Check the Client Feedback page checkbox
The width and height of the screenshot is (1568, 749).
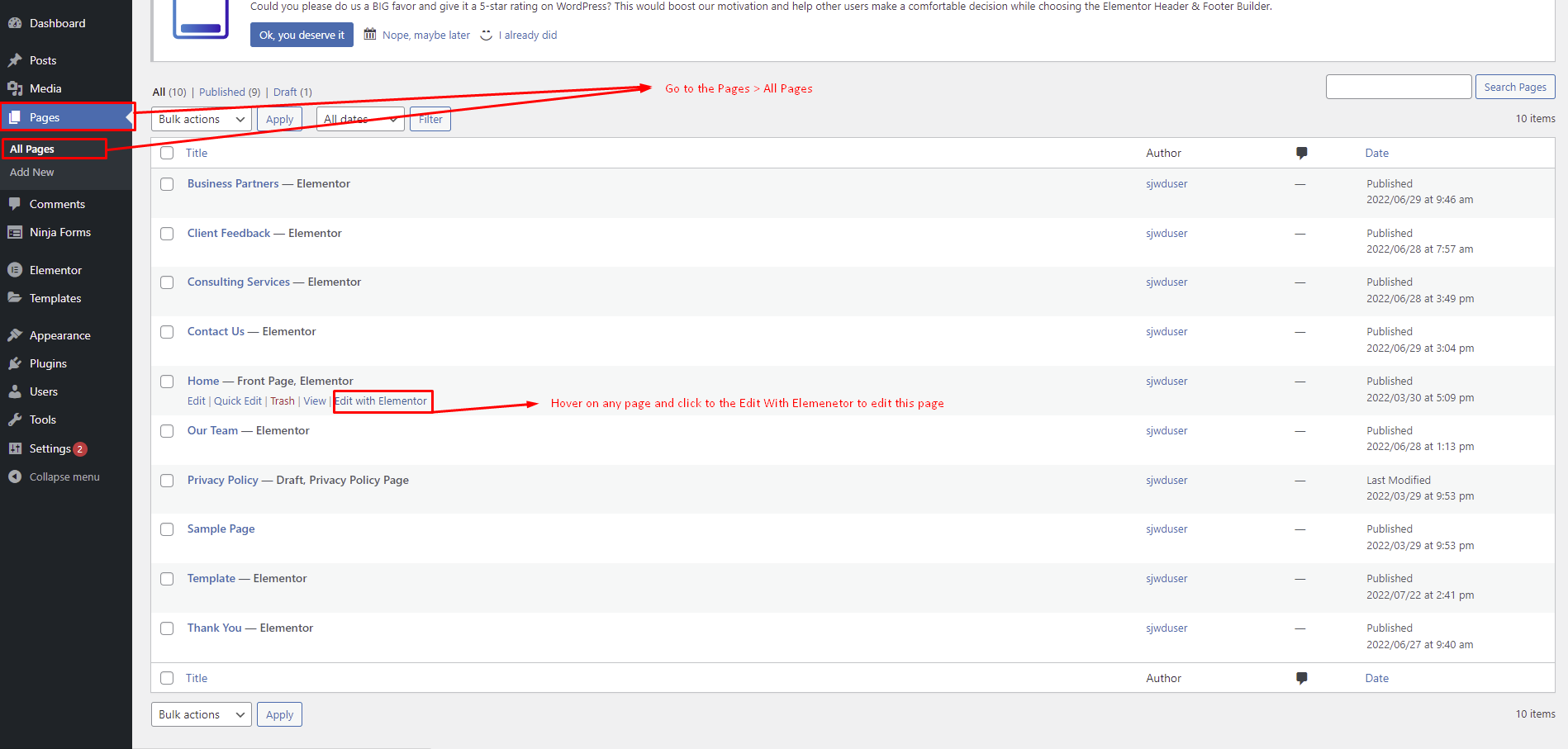click(x=167, y=234)
